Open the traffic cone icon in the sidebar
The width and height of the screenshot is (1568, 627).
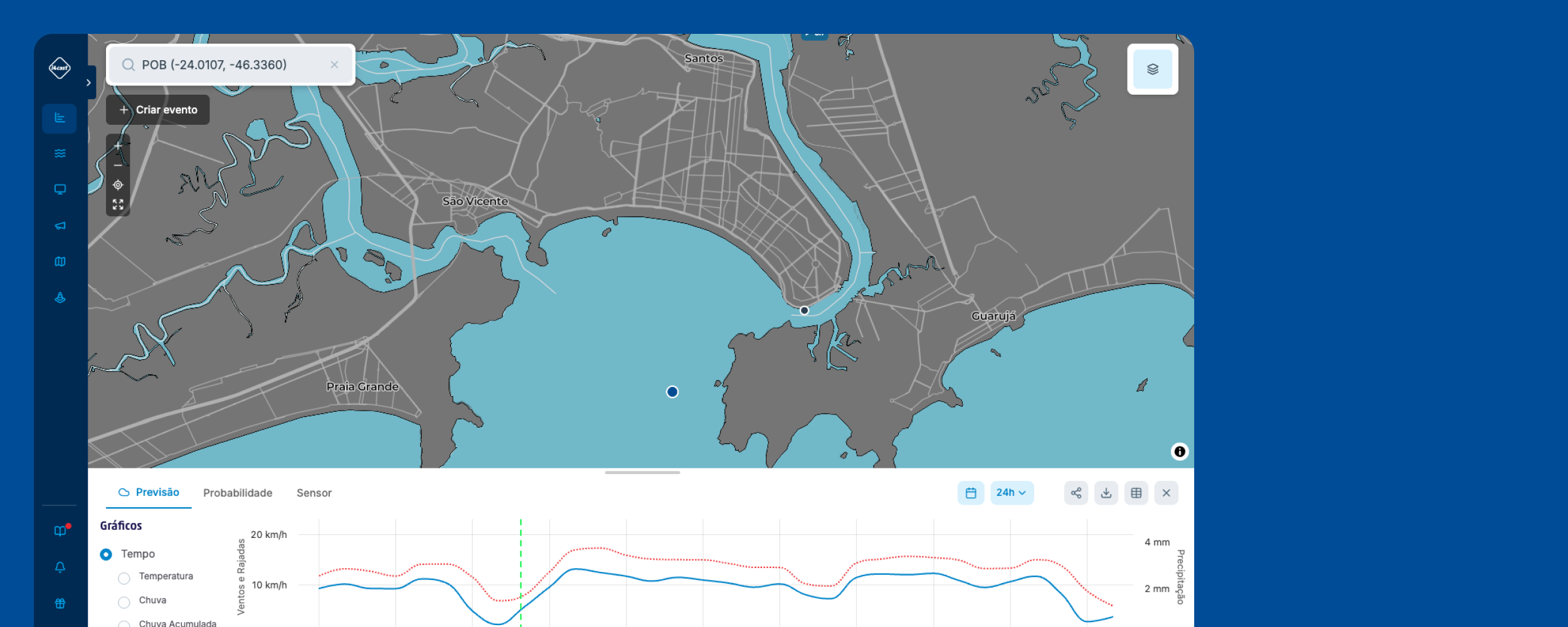point(60,298)
